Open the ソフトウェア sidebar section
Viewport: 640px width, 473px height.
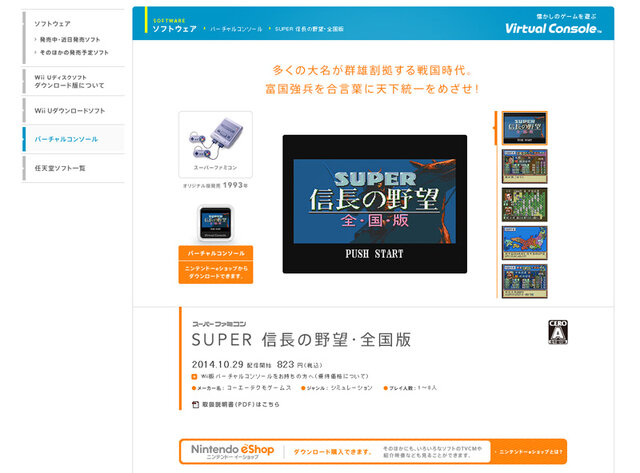(52, 24)
